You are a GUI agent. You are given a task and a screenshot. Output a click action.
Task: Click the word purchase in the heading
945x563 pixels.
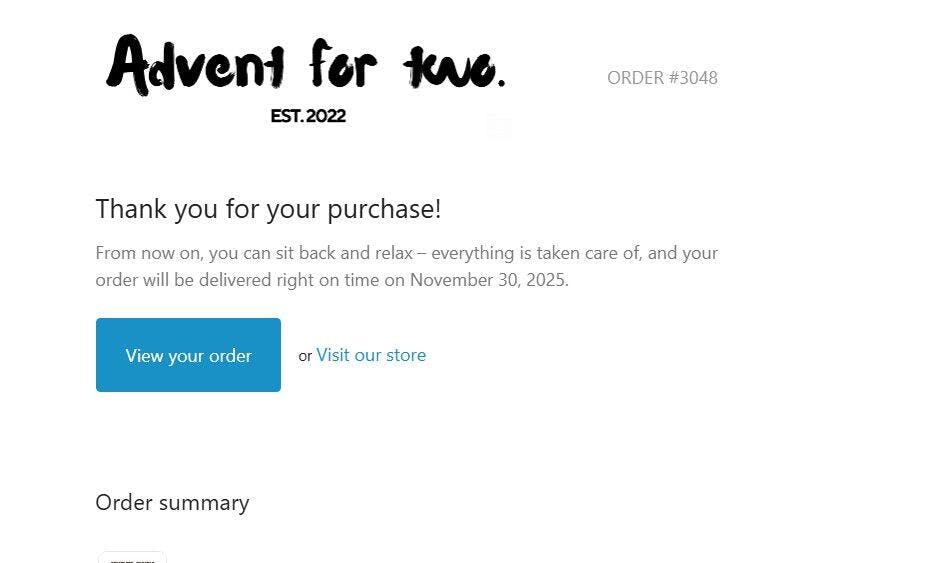coord(383,209)
